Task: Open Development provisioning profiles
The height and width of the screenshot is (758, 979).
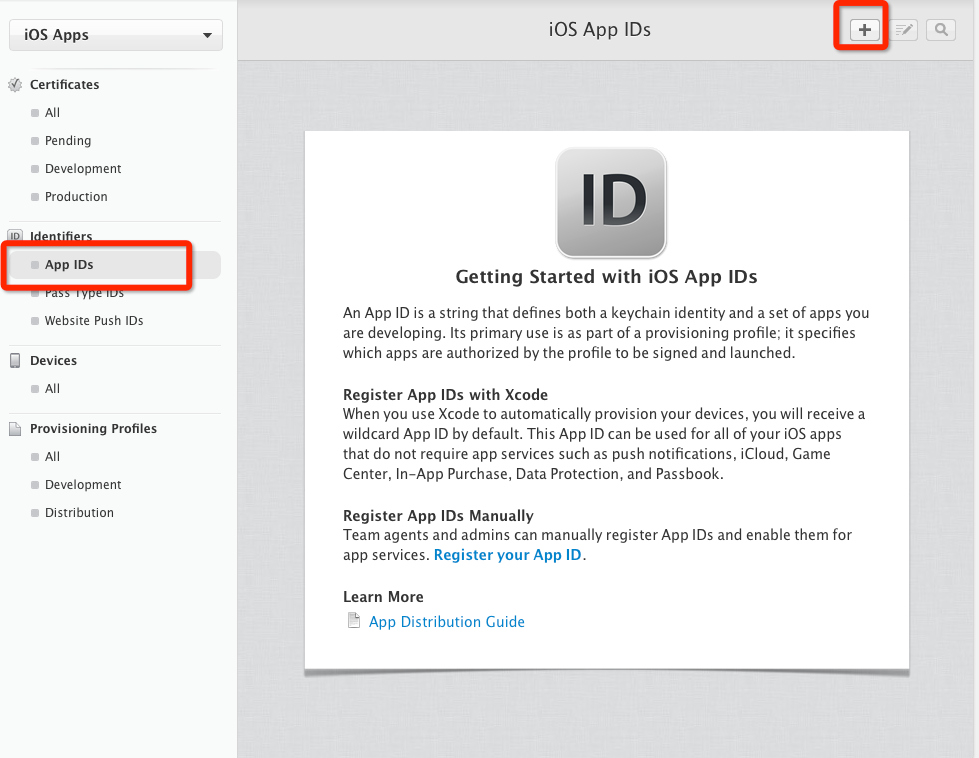Action: 83,485
